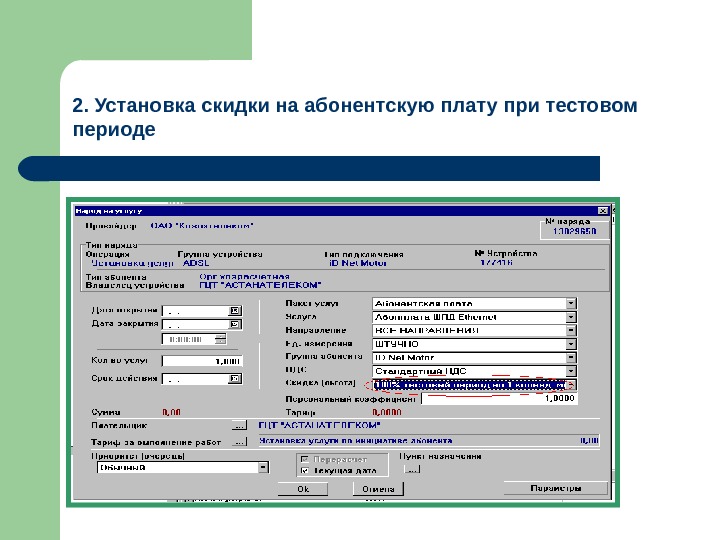Viewport: 720px width, 540px height.
Task: Expand the Пакет услуг dropdown
Action: pyautogui.click(x=571, y=304)
